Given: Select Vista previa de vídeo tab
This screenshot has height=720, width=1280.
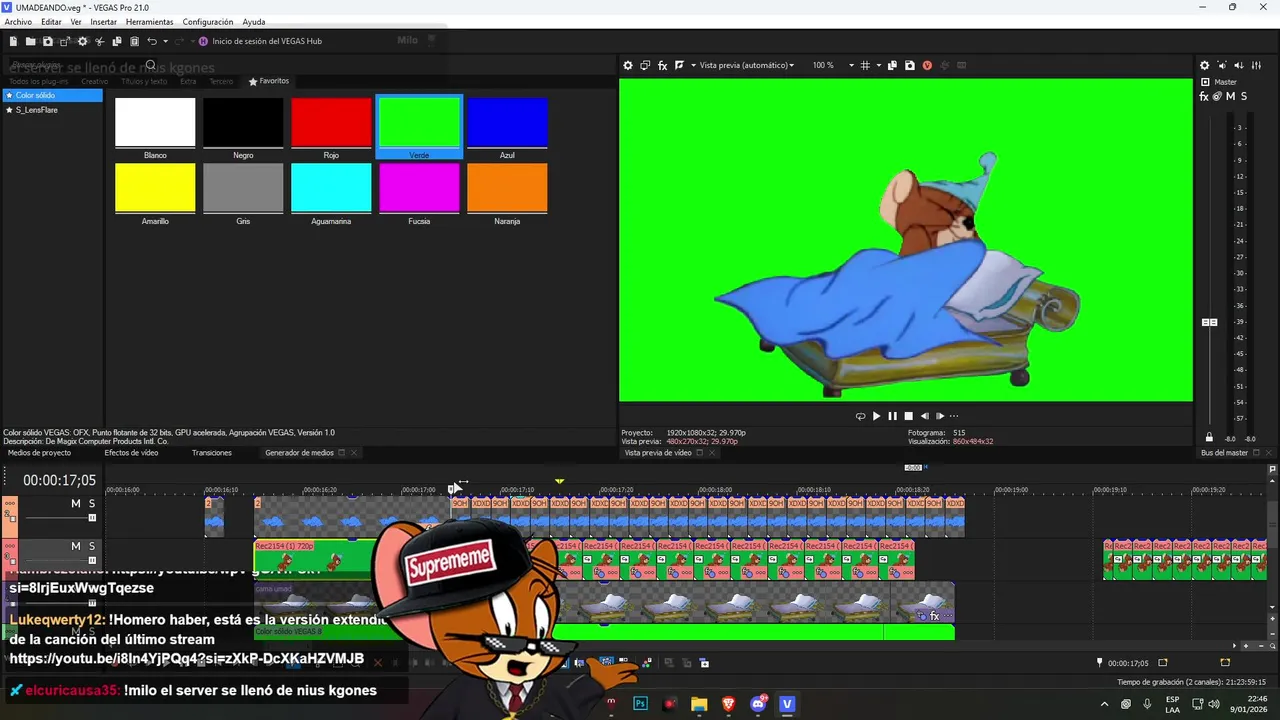Looking at the screenshot, I should pos(657,453).
